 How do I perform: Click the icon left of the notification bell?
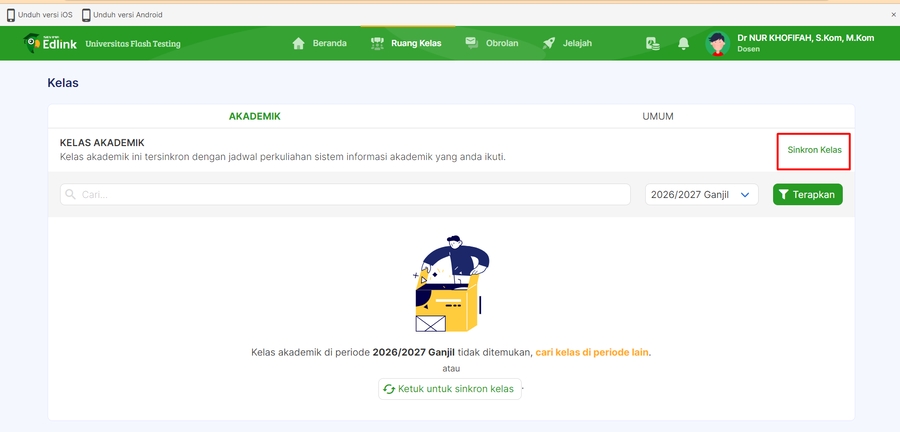click(x=652, y=43)
